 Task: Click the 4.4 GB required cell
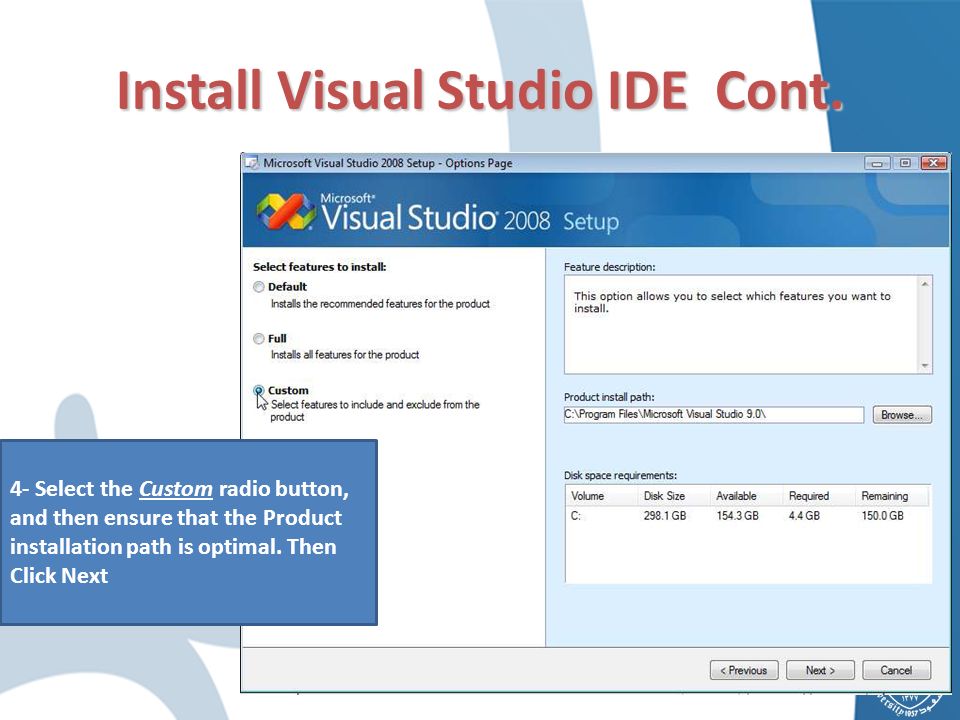coord(804,516)
